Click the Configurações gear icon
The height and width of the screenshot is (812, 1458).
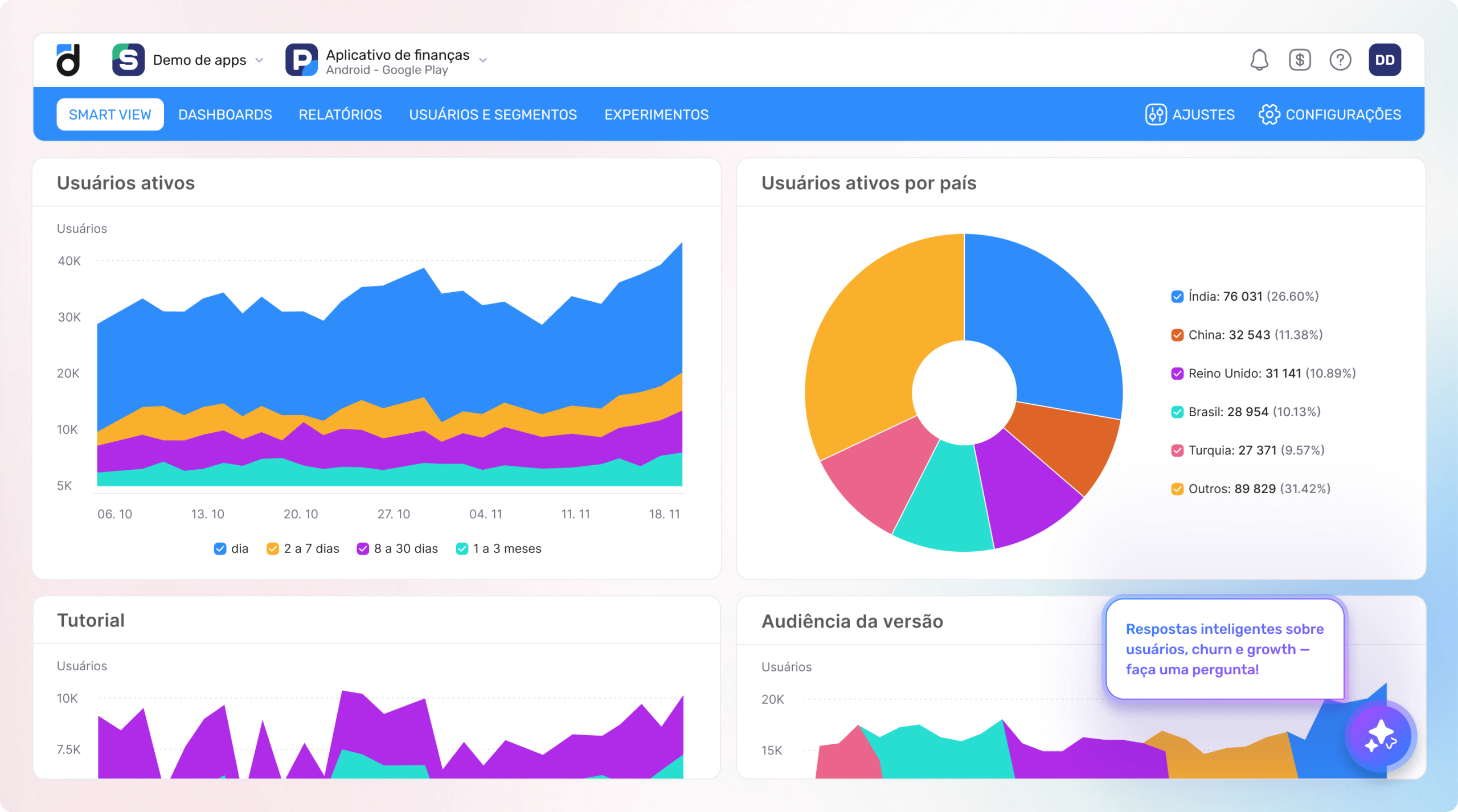point(1271,114)
